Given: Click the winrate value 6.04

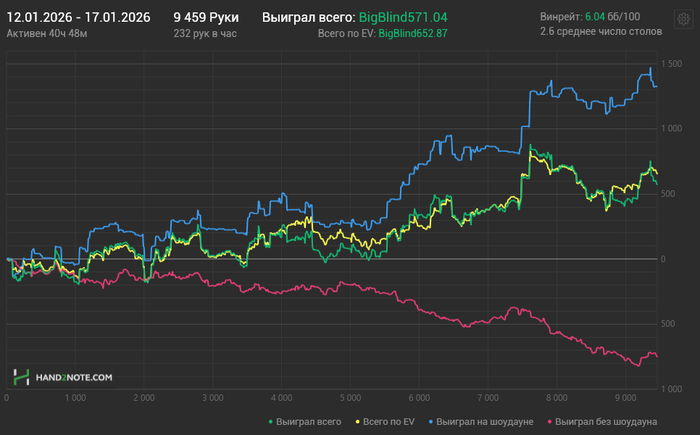Looking at the screenshot, I should coord(595,17).
